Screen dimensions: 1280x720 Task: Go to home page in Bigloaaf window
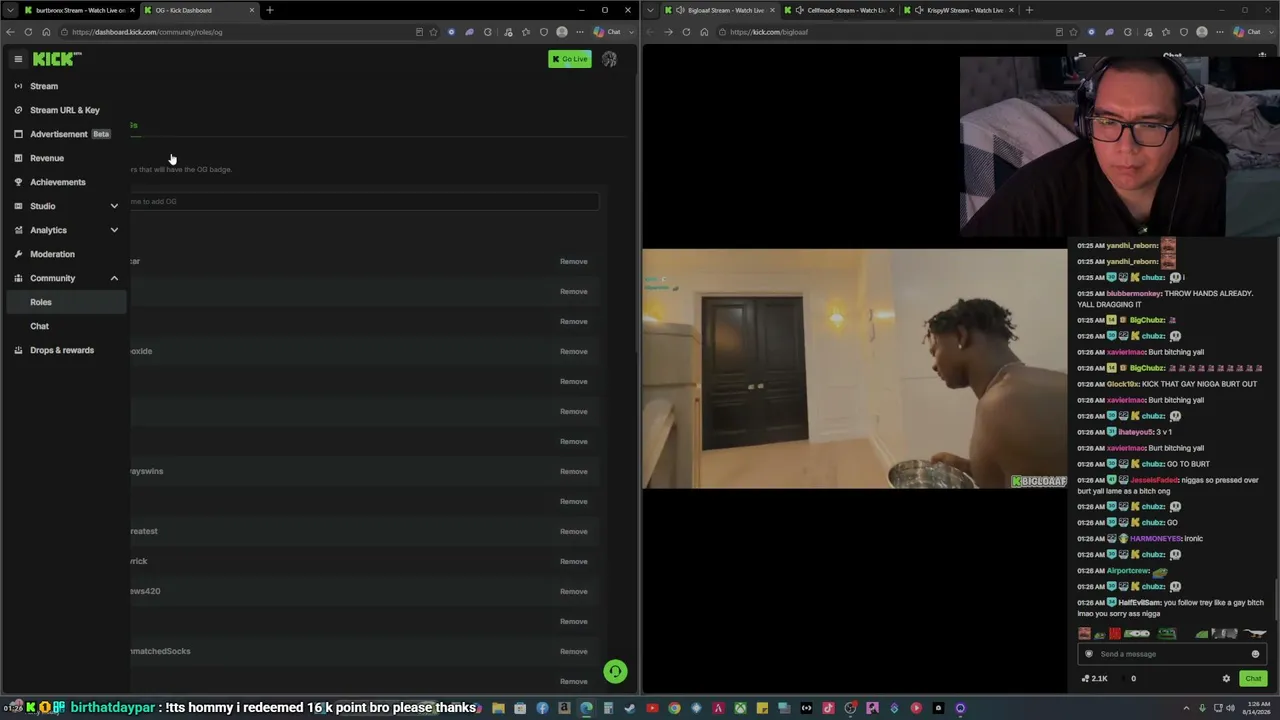tap(704, 32)
